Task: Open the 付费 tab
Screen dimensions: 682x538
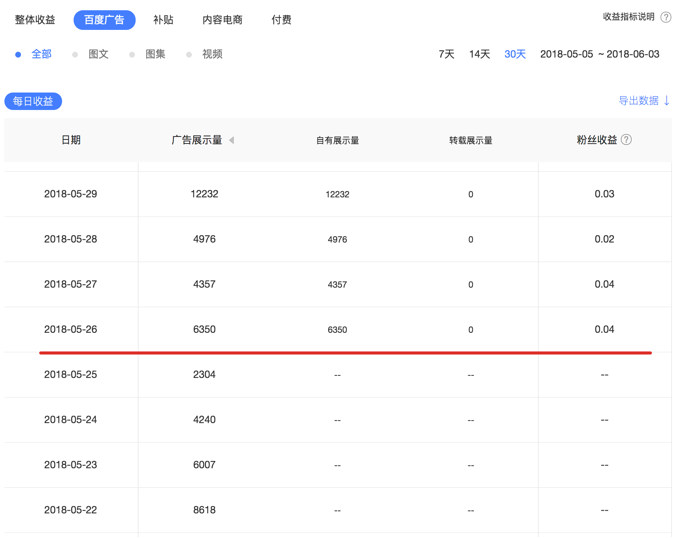Action: point(281,19)
